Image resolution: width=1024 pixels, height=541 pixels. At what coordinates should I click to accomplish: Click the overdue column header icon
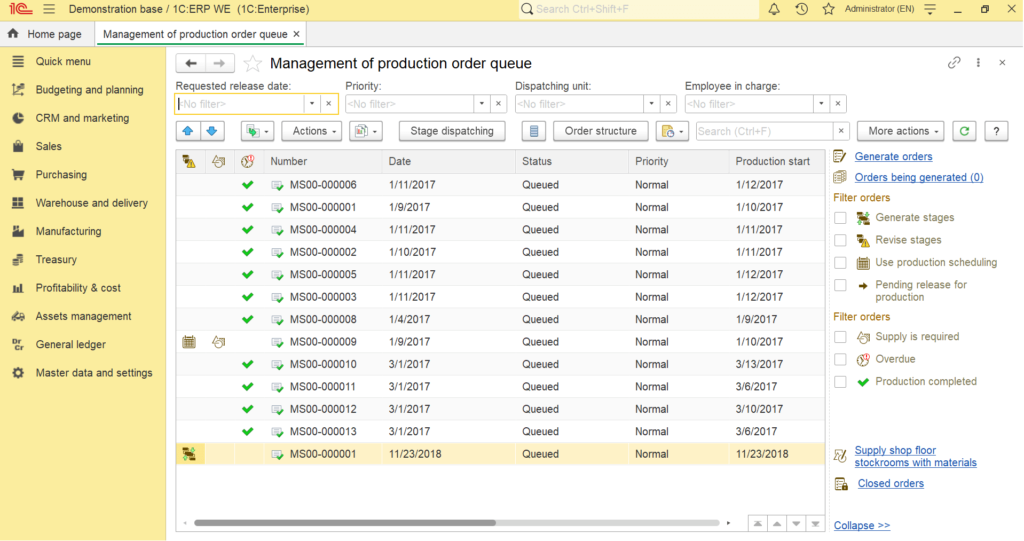248,161
